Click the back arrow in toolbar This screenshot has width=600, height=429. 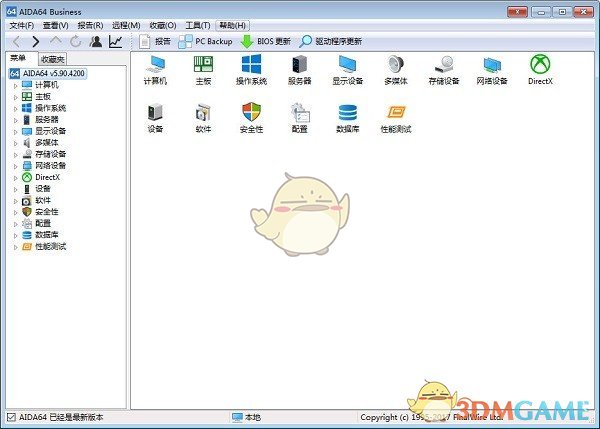click(x=16, y=41)
